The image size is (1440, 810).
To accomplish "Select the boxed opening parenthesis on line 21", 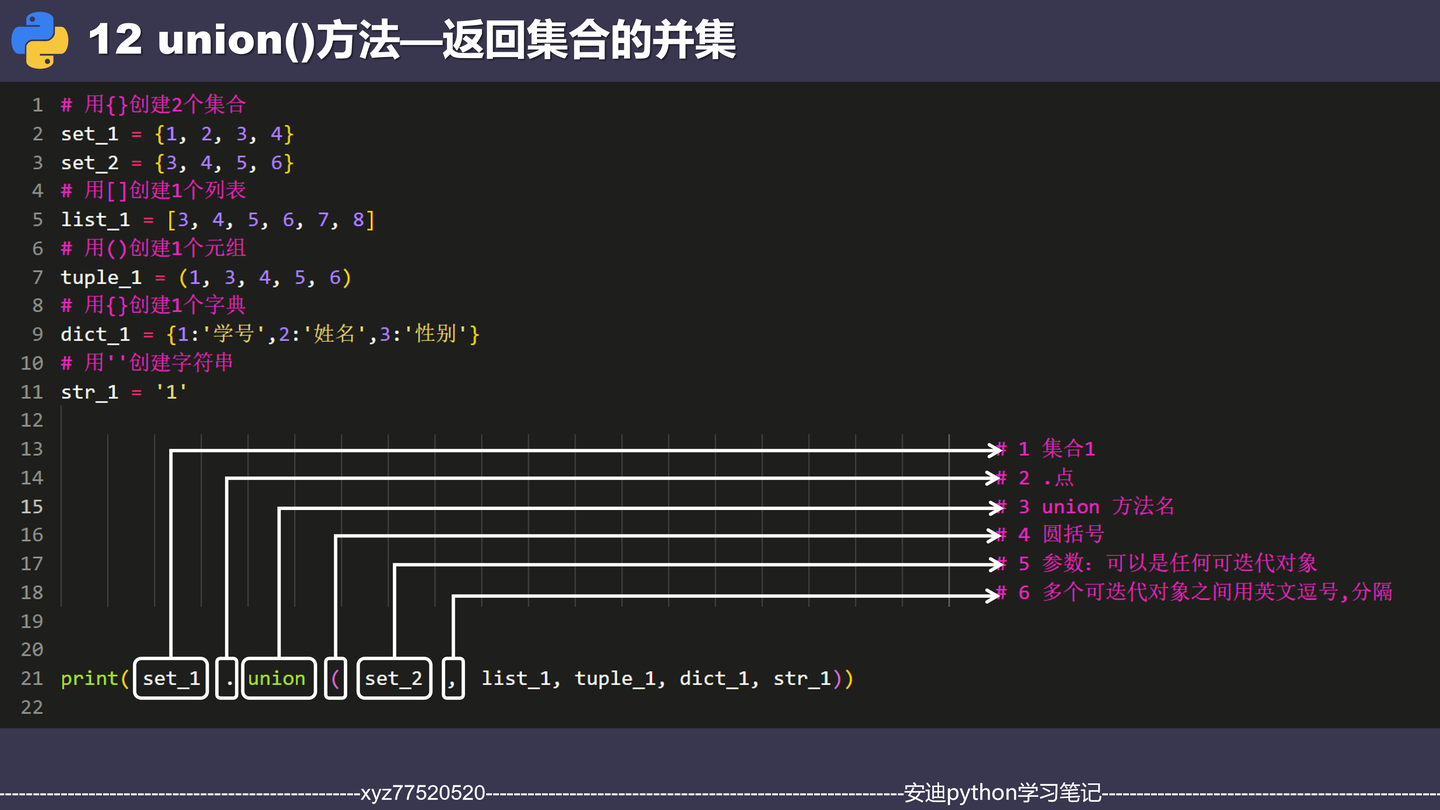I will click(335, 678).
